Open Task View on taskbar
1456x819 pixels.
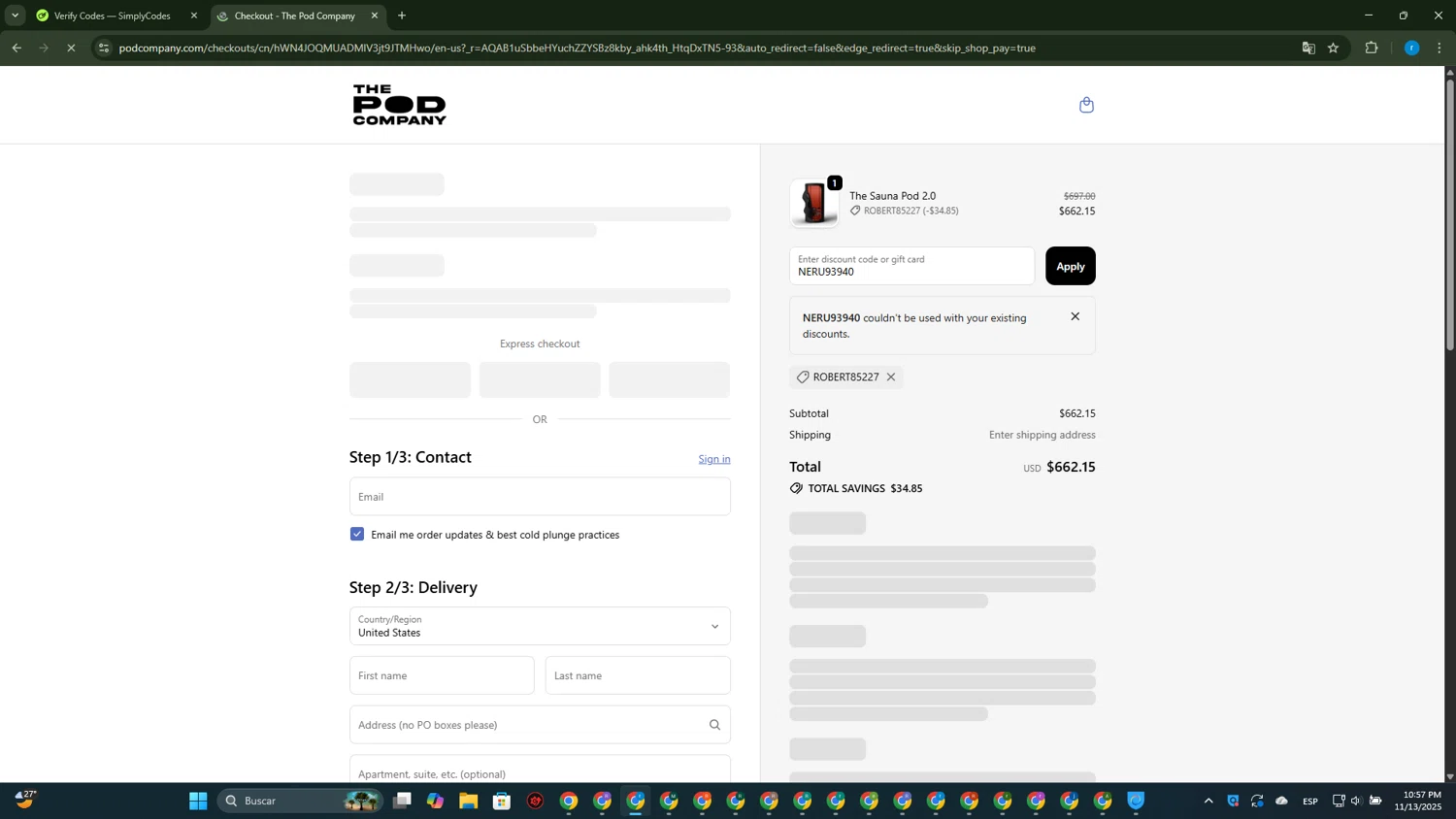pyautogui.click(x=402, y=801)
